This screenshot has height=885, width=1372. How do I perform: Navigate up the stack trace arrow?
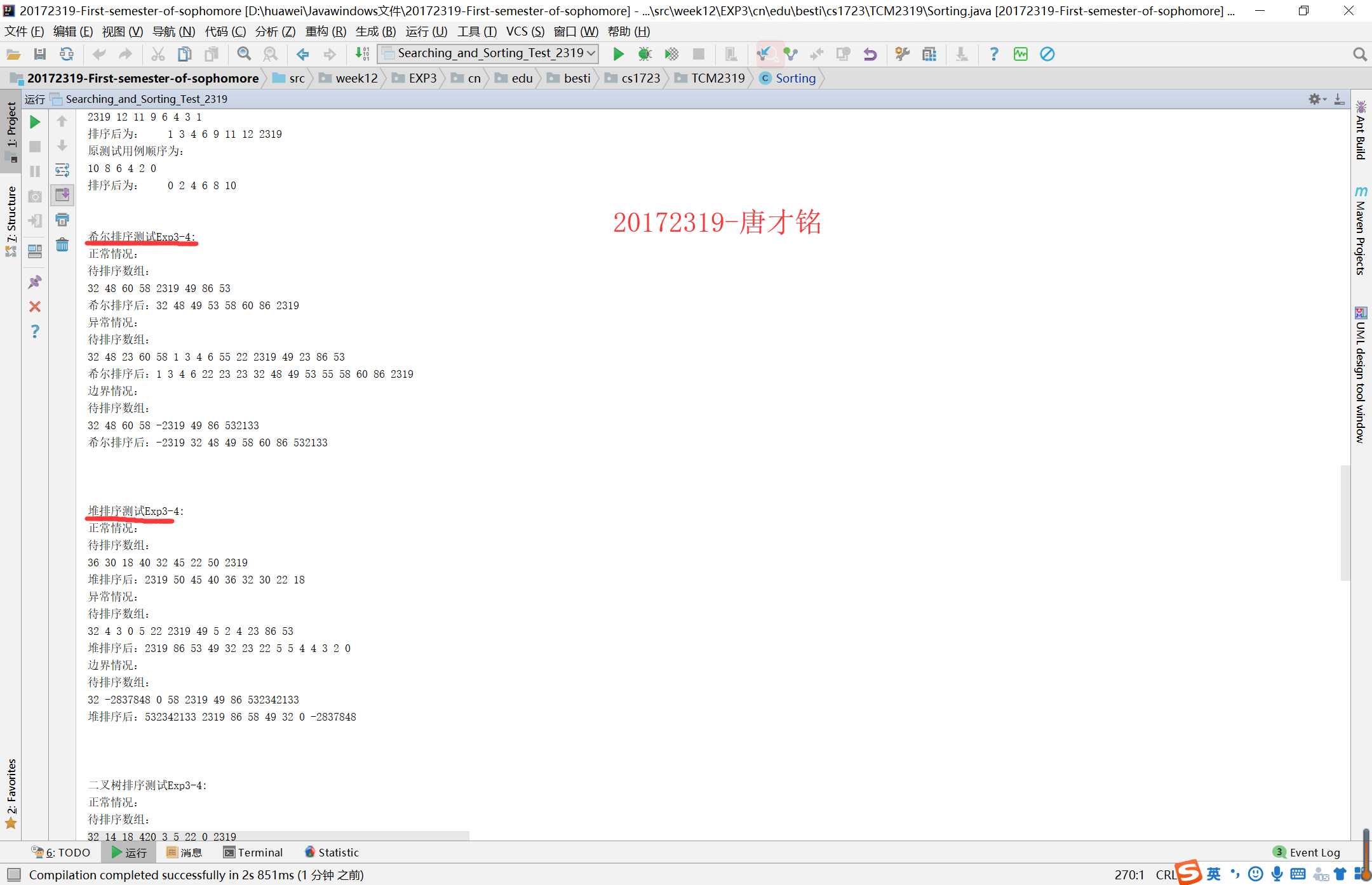click(62, 121)
